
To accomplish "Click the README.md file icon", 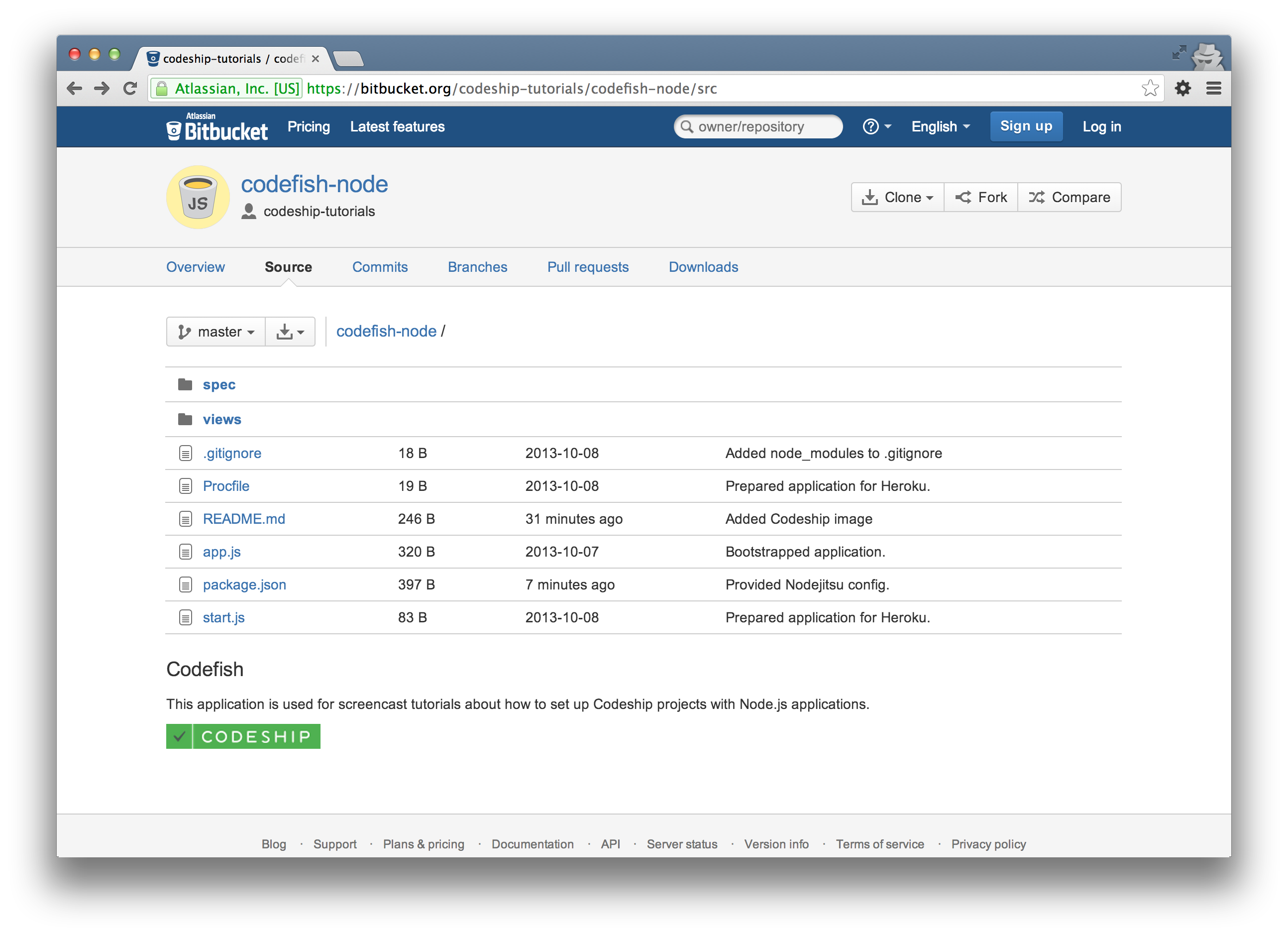I will 185,519.
